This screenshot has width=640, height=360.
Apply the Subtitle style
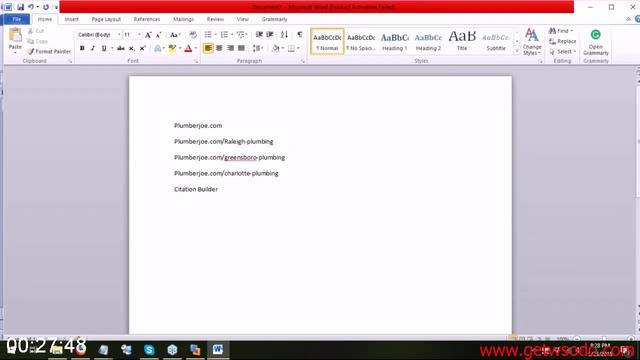[496, 41]
